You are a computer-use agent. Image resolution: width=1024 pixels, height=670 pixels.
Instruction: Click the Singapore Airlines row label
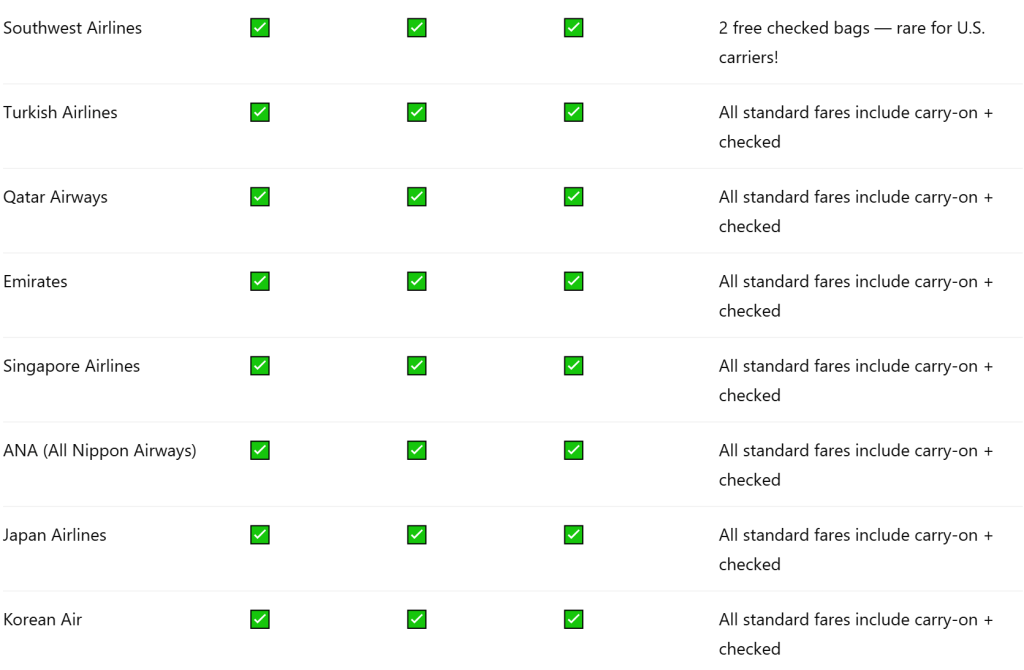pos(71,366)
